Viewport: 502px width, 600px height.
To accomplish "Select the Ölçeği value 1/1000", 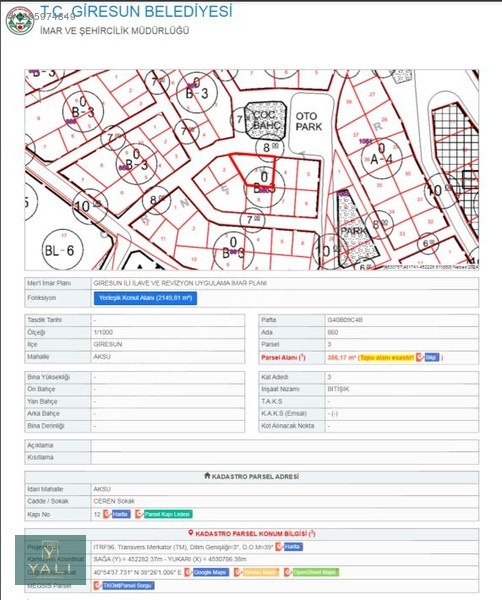I will click(103, 332).
